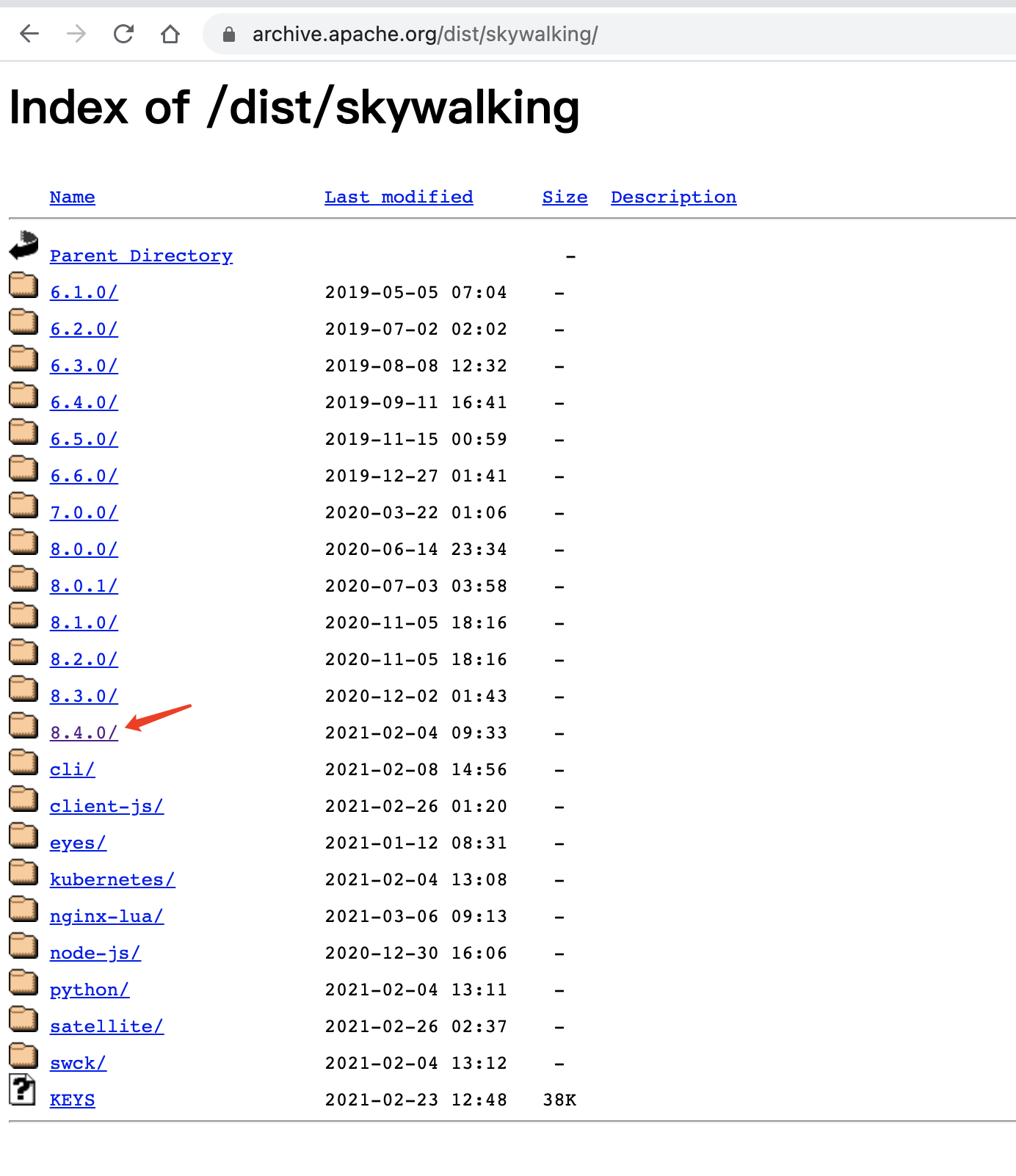This screenshot has height=1176, width=1016.
Task: Open the satellite/ directory link
Action: (x=106, y=1027)
